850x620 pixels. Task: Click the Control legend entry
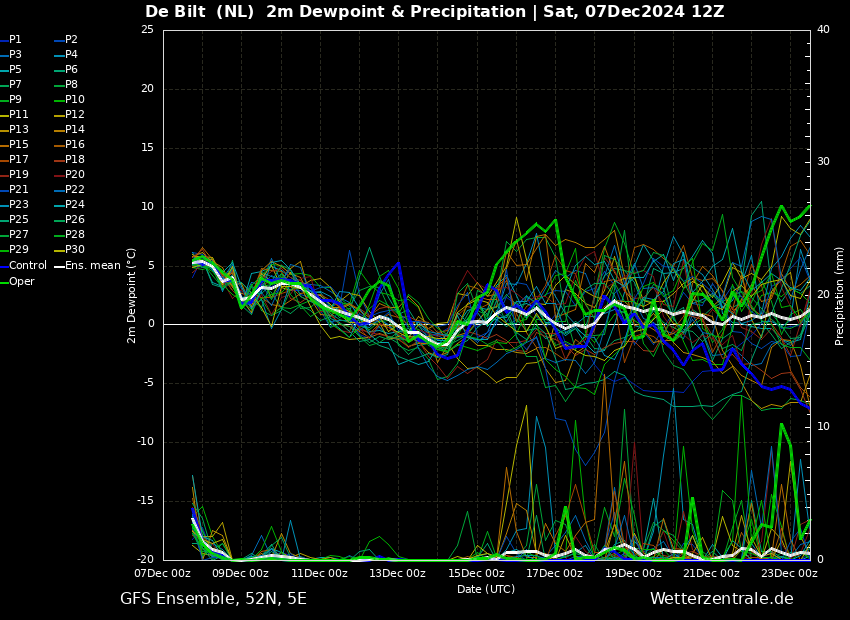[x=28, y=265]
